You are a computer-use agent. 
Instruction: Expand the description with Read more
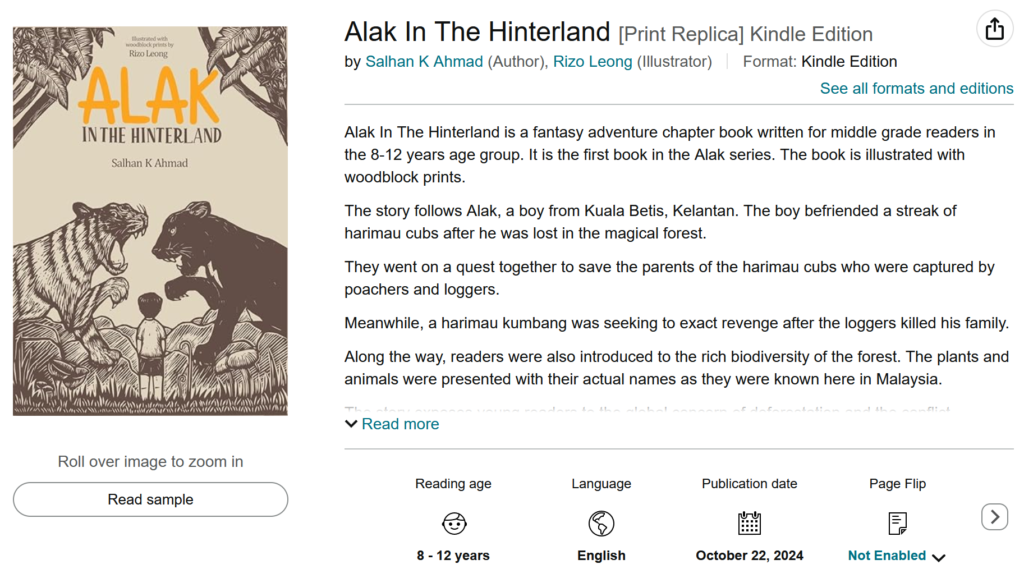[x=400, y=424]
